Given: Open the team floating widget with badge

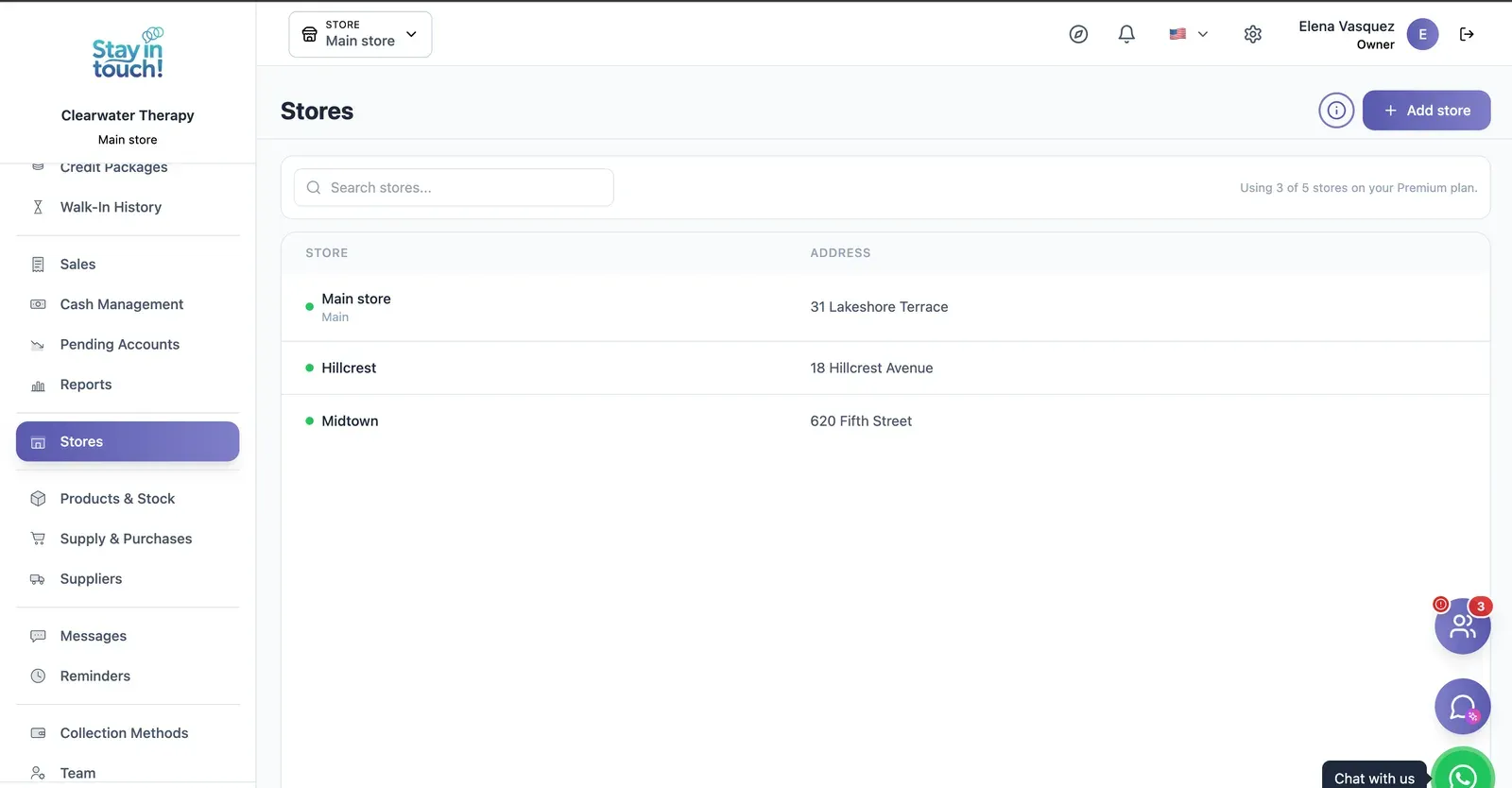Looking at the screenshot, I should click(x=1462, y=625).
